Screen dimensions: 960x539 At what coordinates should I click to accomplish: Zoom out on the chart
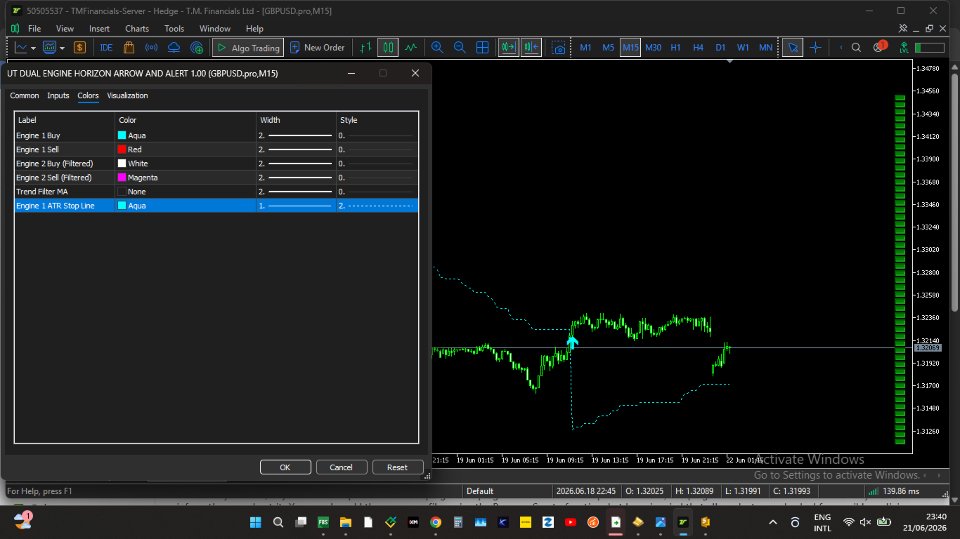pyautogui.click(x=460, y=47)
